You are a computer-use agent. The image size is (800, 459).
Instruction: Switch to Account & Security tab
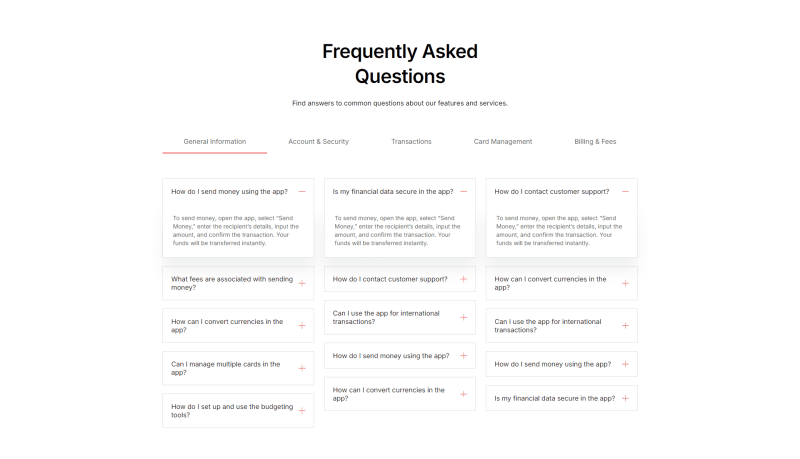tap(318, 142)
